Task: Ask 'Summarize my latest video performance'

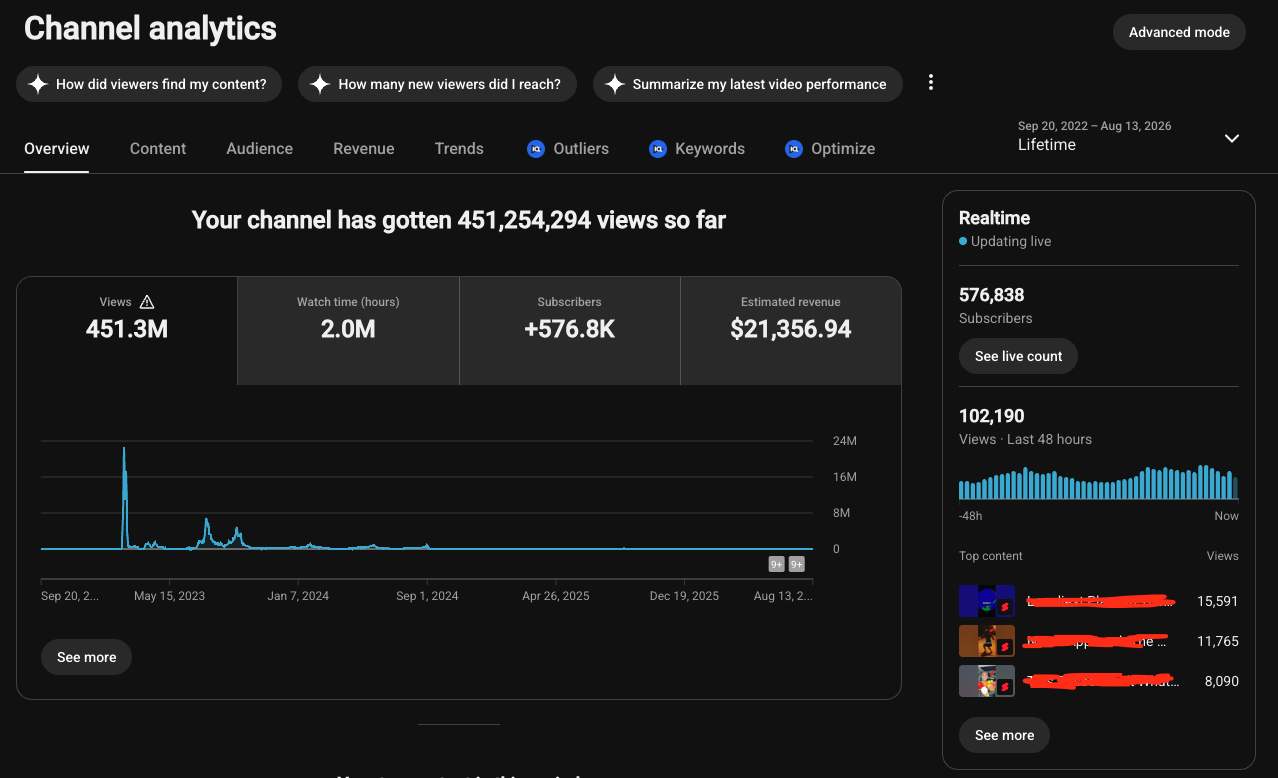Action: [x=747, y=84]
